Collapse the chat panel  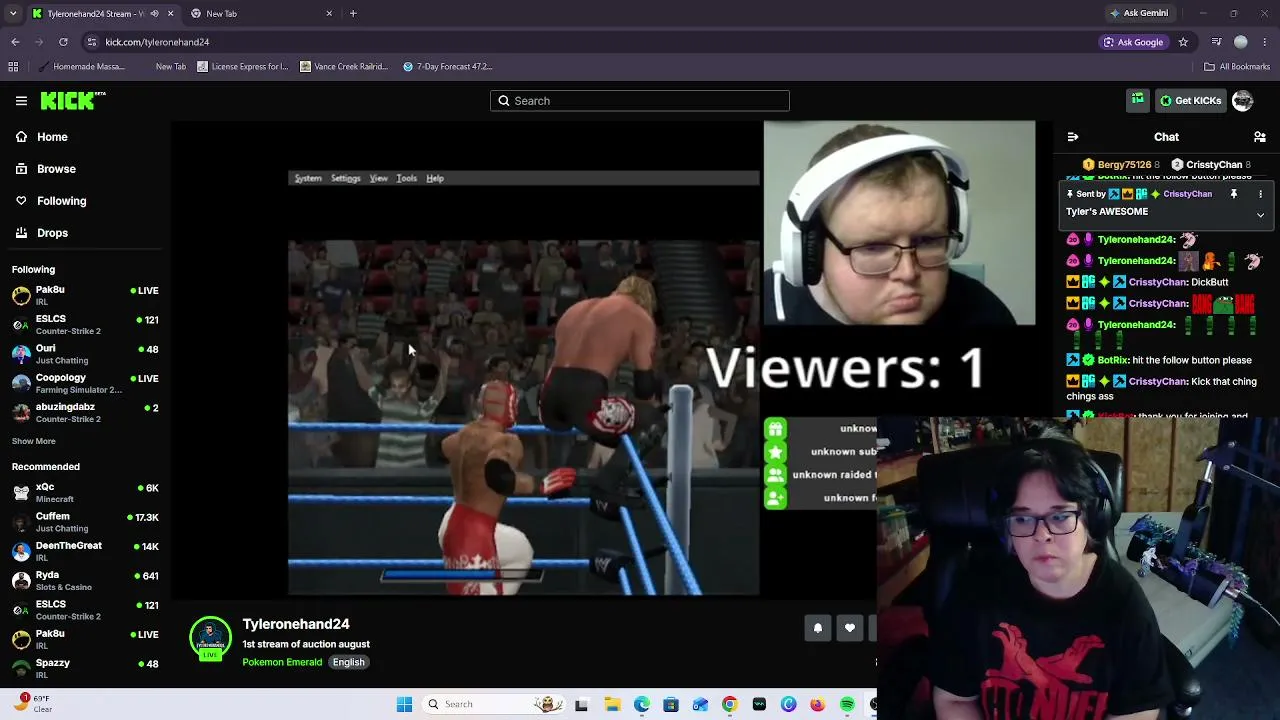click(1073, 137)
